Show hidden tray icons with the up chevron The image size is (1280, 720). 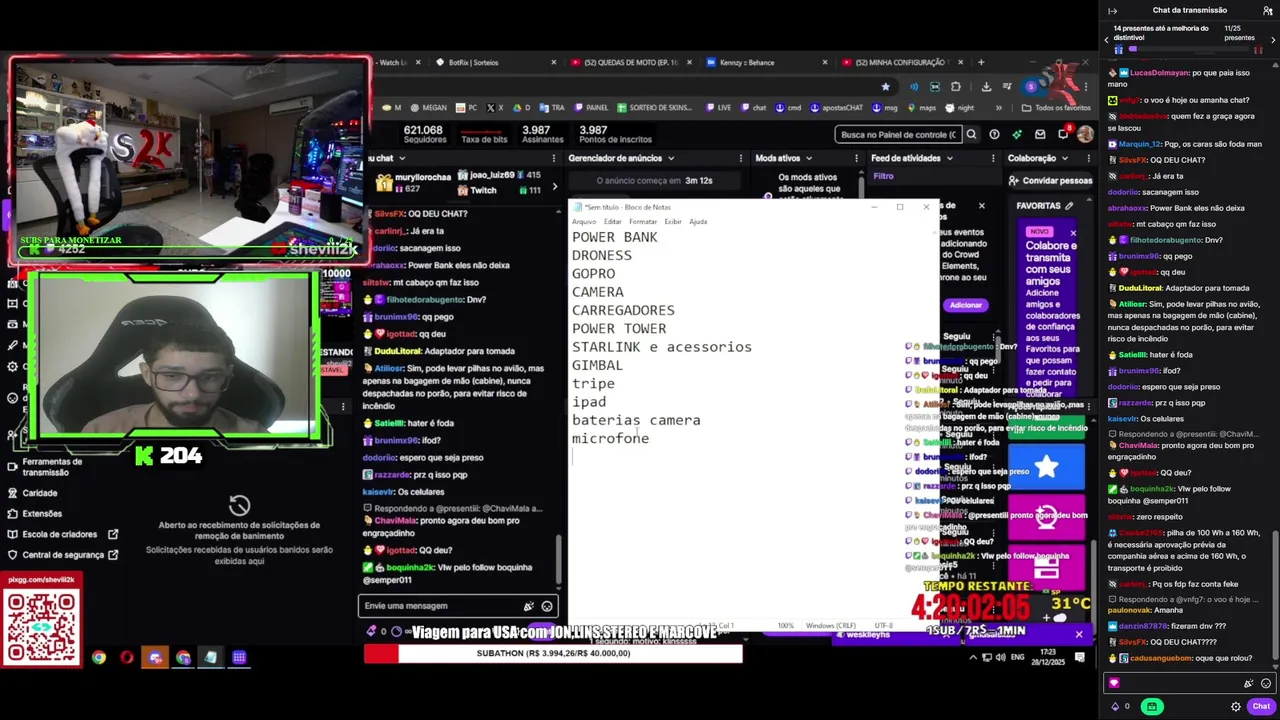(972, 657)
